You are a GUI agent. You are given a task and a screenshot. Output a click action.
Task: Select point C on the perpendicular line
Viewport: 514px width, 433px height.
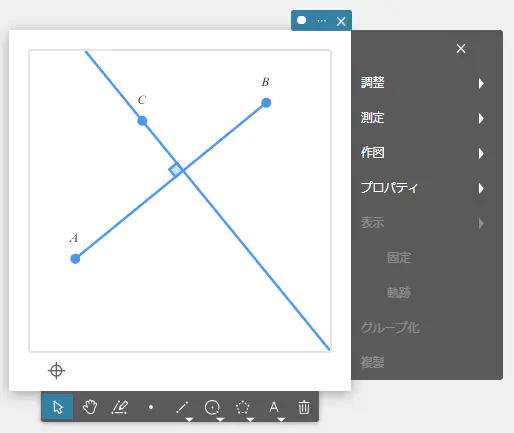[142, 121]
